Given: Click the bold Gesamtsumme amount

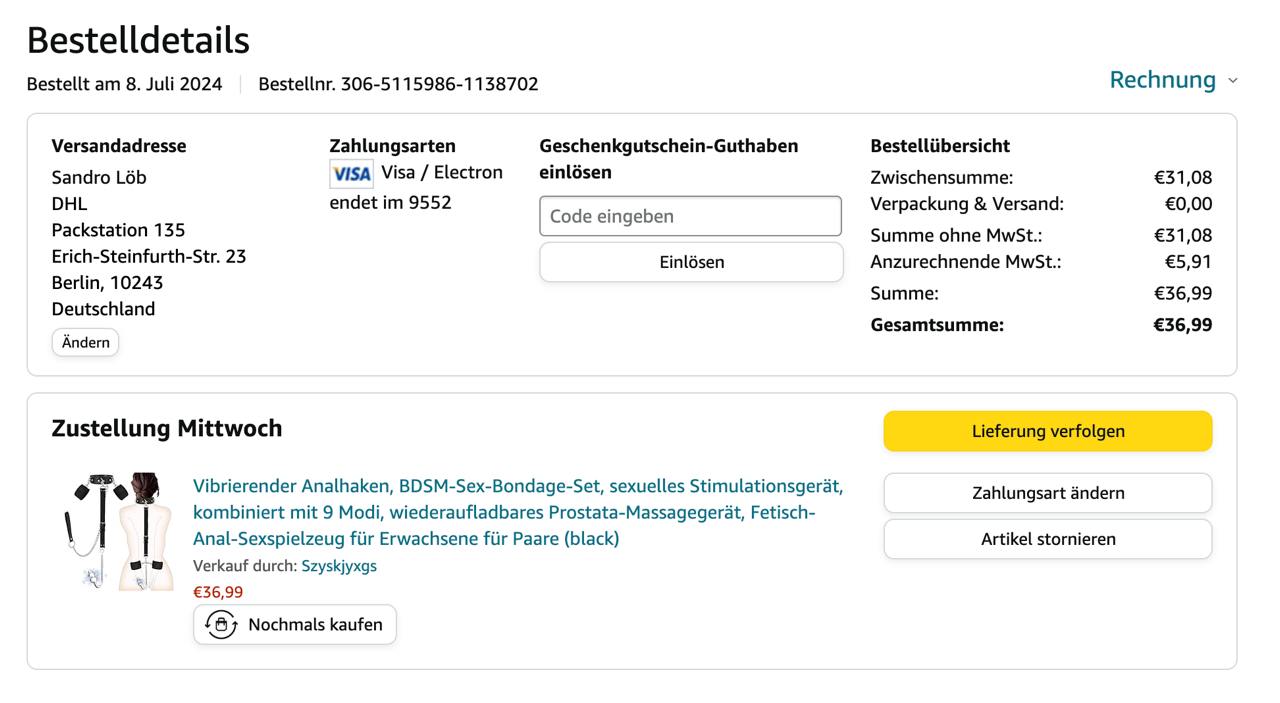Looking at the screenshot, I should (1182, 325).
